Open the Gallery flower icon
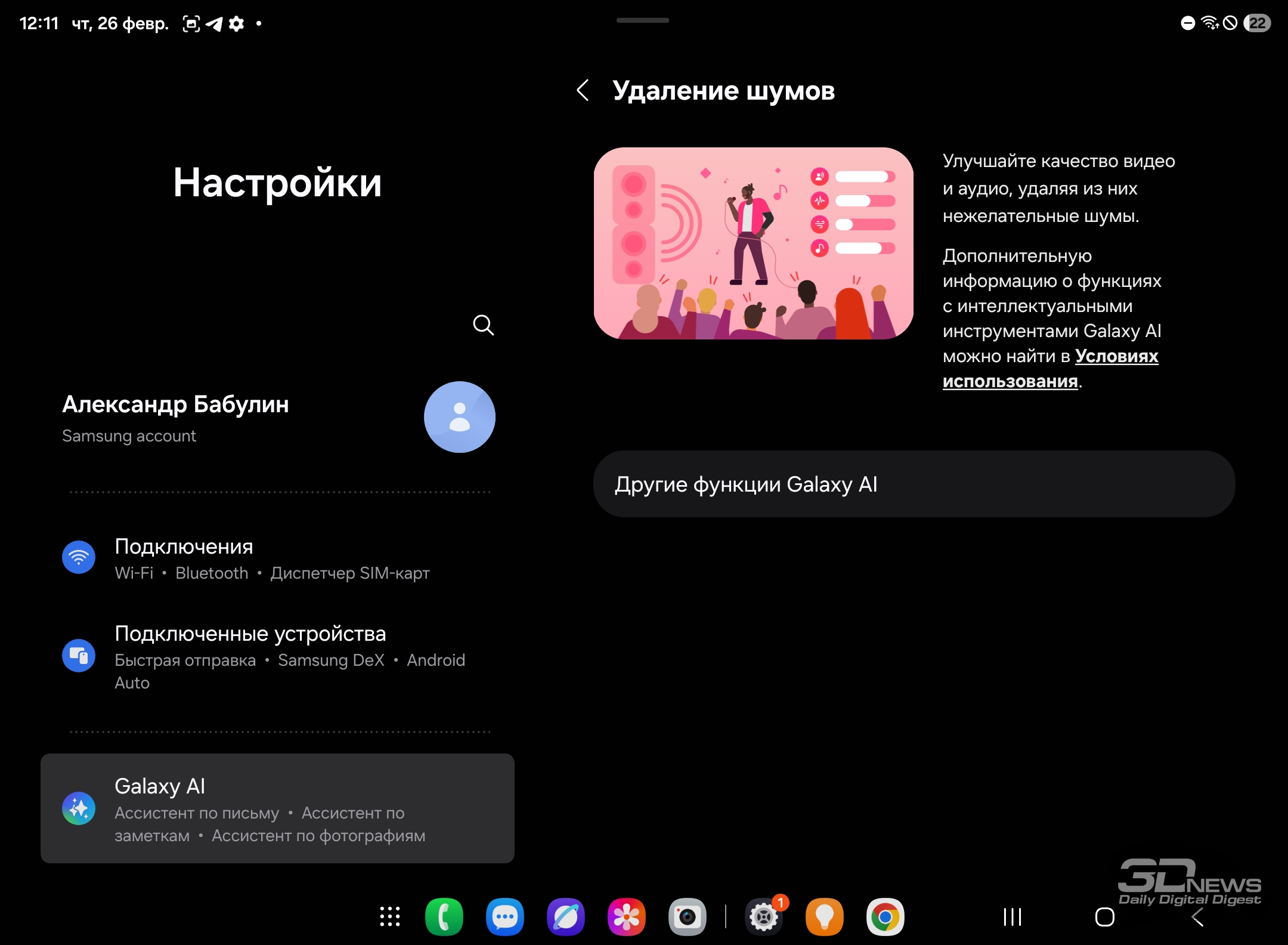Viewport: 1288px width, 945px height. point(626,916)
